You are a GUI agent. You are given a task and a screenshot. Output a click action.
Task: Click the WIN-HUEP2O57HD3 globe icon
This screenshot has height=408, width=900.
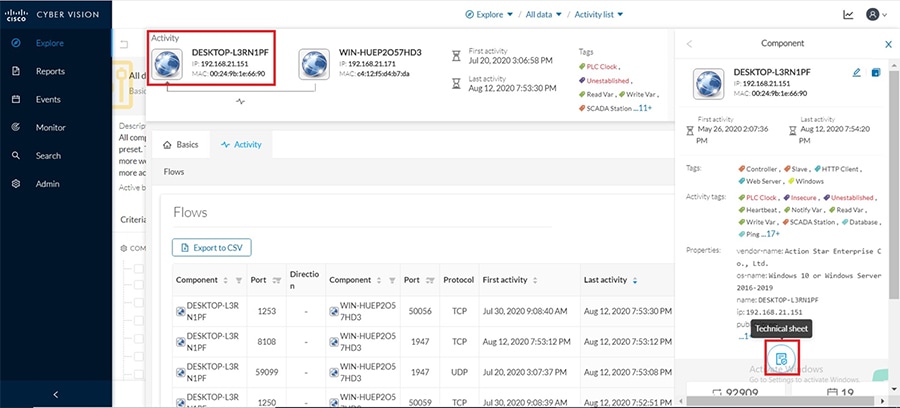315,63
